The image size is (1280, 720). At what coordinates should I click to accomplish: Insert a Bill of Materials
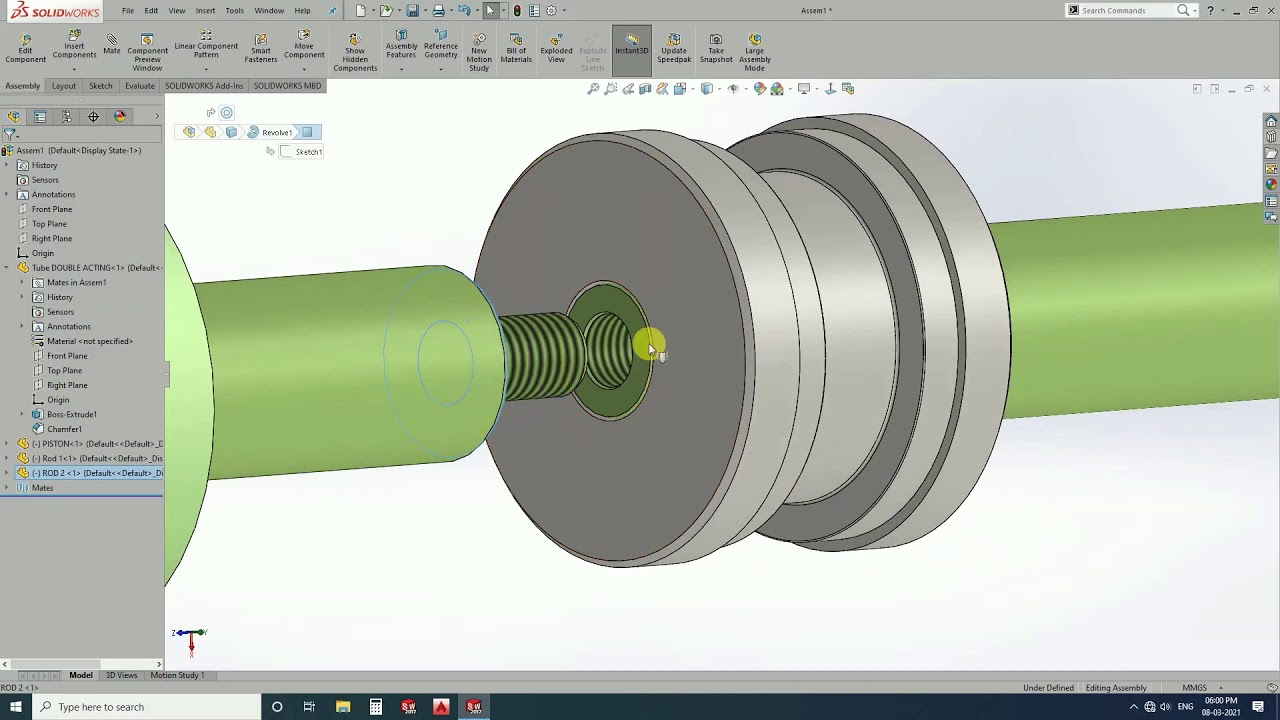[x=516, y=49]
